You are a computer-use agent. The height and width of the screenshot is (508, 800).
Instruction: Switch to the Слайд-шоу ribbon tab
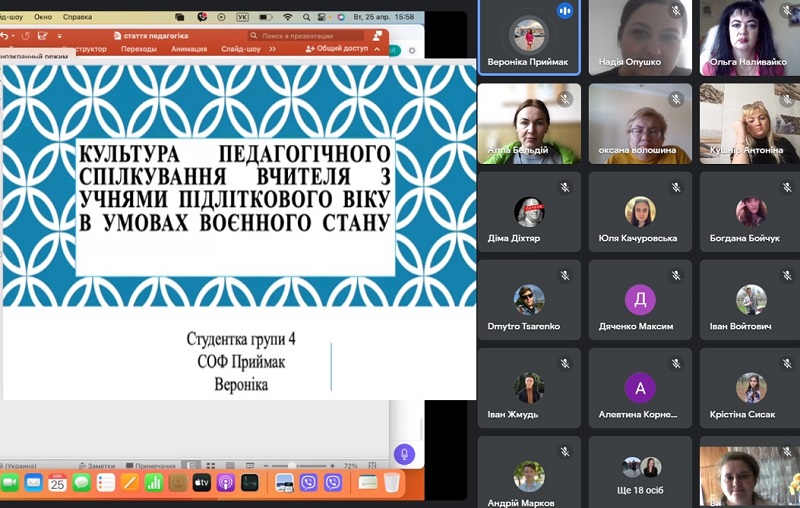(241, 49)
